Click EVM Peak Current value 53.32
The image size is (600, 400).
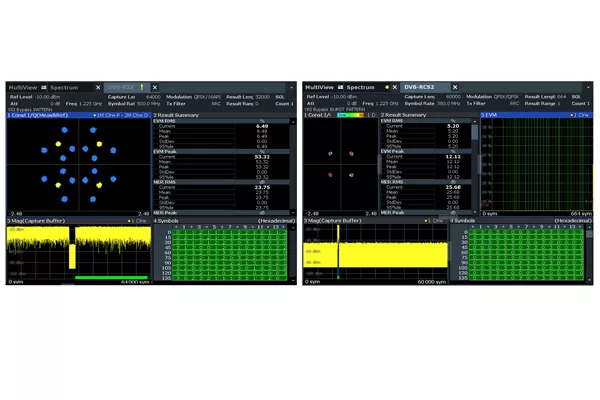coord(262,157)
